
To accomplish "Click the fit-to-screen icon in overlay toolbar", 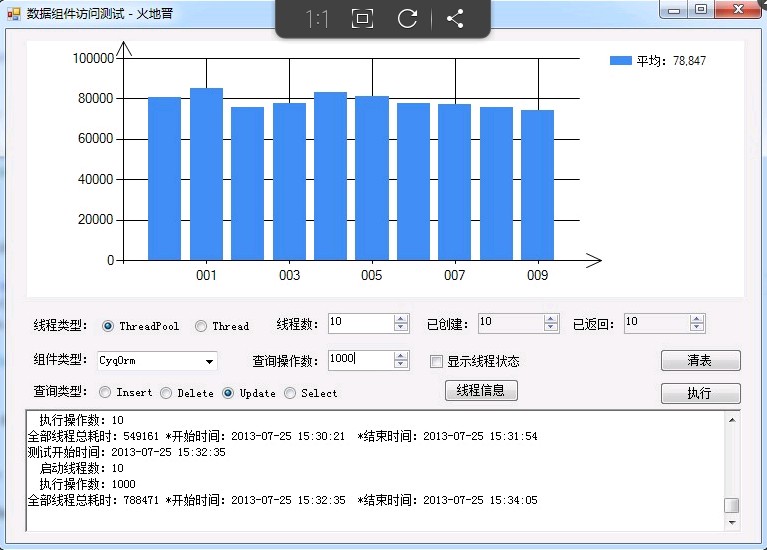I will point(362,19).
